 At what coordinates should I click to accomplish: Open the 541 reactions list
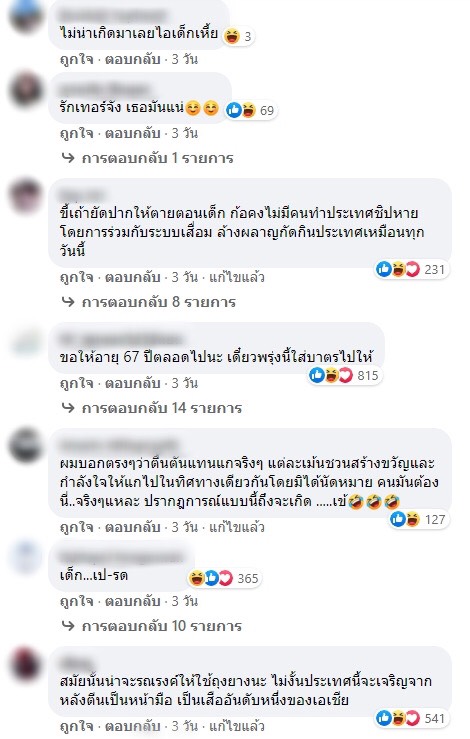click(411, 718)
